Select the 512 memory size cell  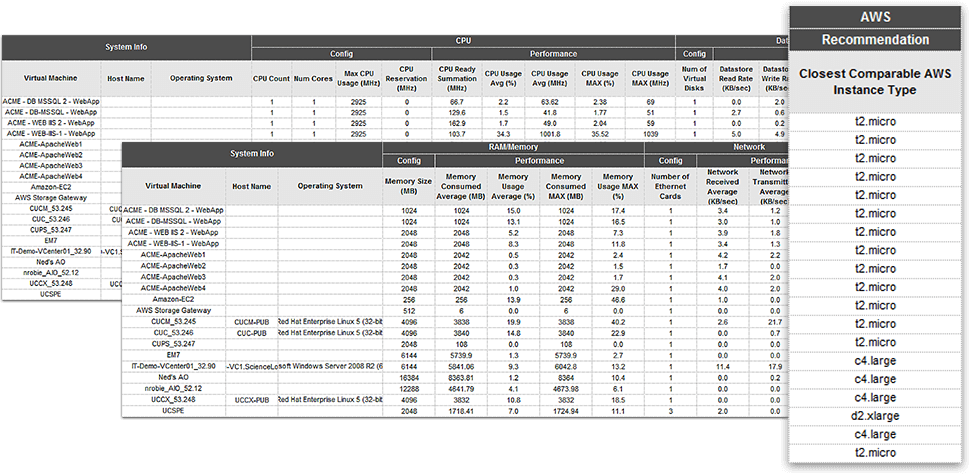pos(409,310)
